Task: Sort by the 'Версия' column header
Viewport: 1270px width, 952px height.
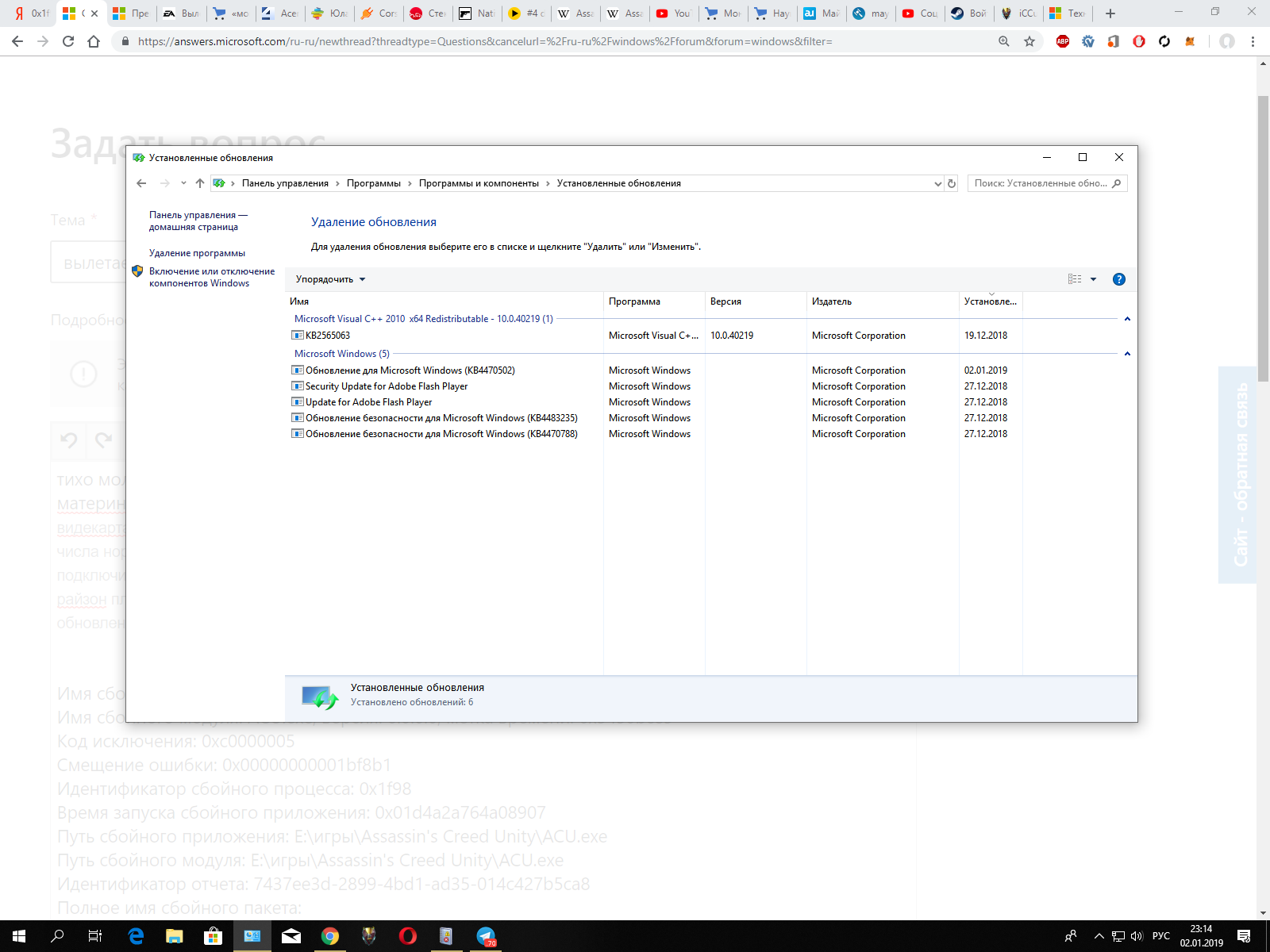Action: click(756, 301)
